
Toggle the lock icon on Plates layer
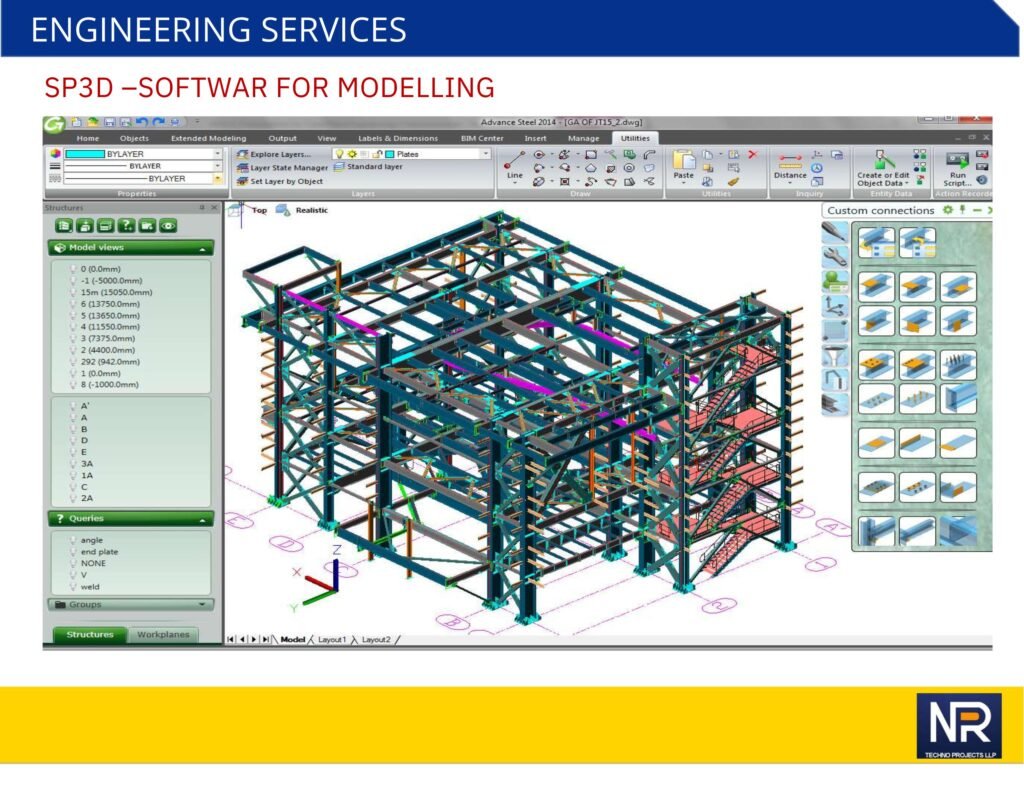377,153
